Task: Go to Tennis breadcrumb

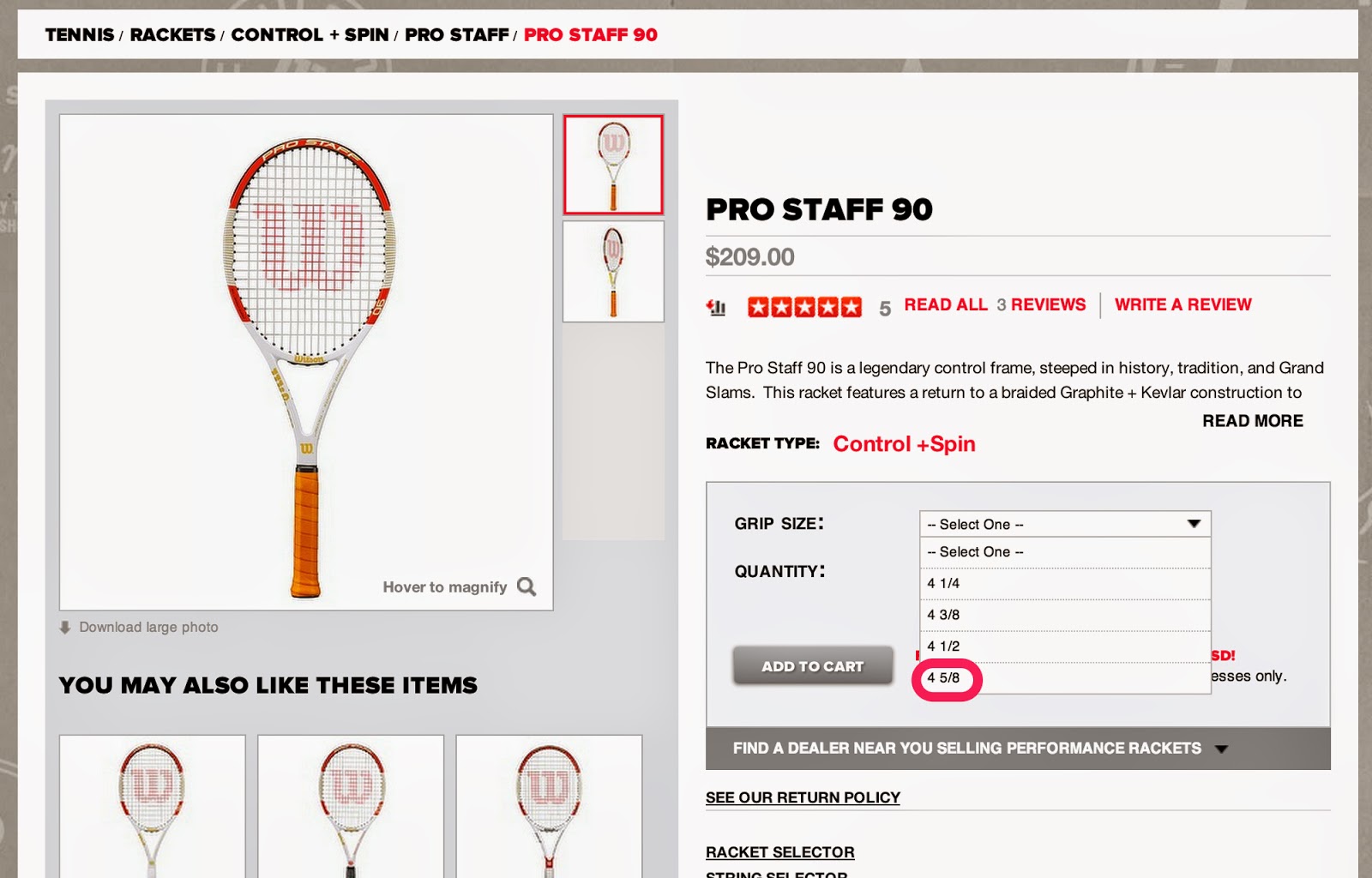Action: coord(80,35)
